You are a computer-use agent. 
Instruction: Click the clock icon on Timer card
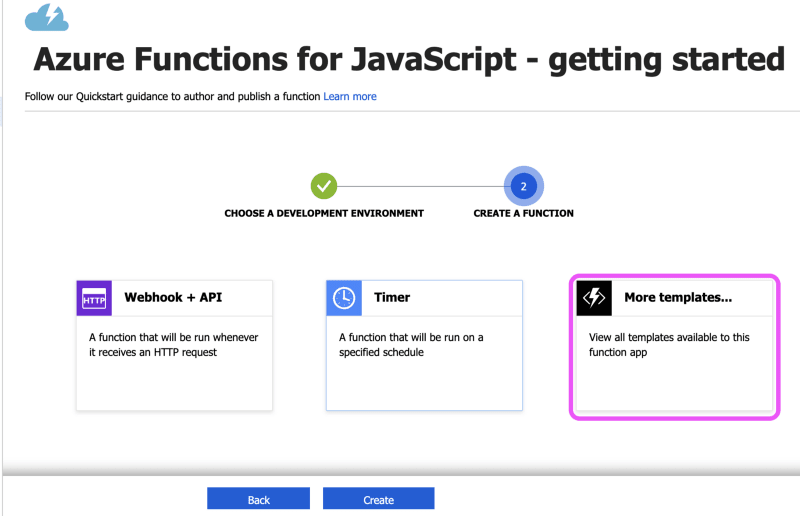[344, 298]
